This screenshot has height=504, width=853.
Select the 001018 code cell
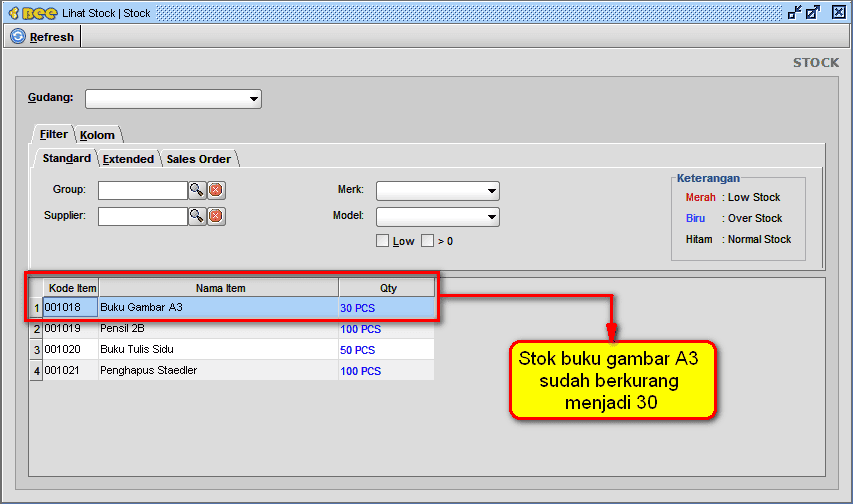tap(71, 308)
